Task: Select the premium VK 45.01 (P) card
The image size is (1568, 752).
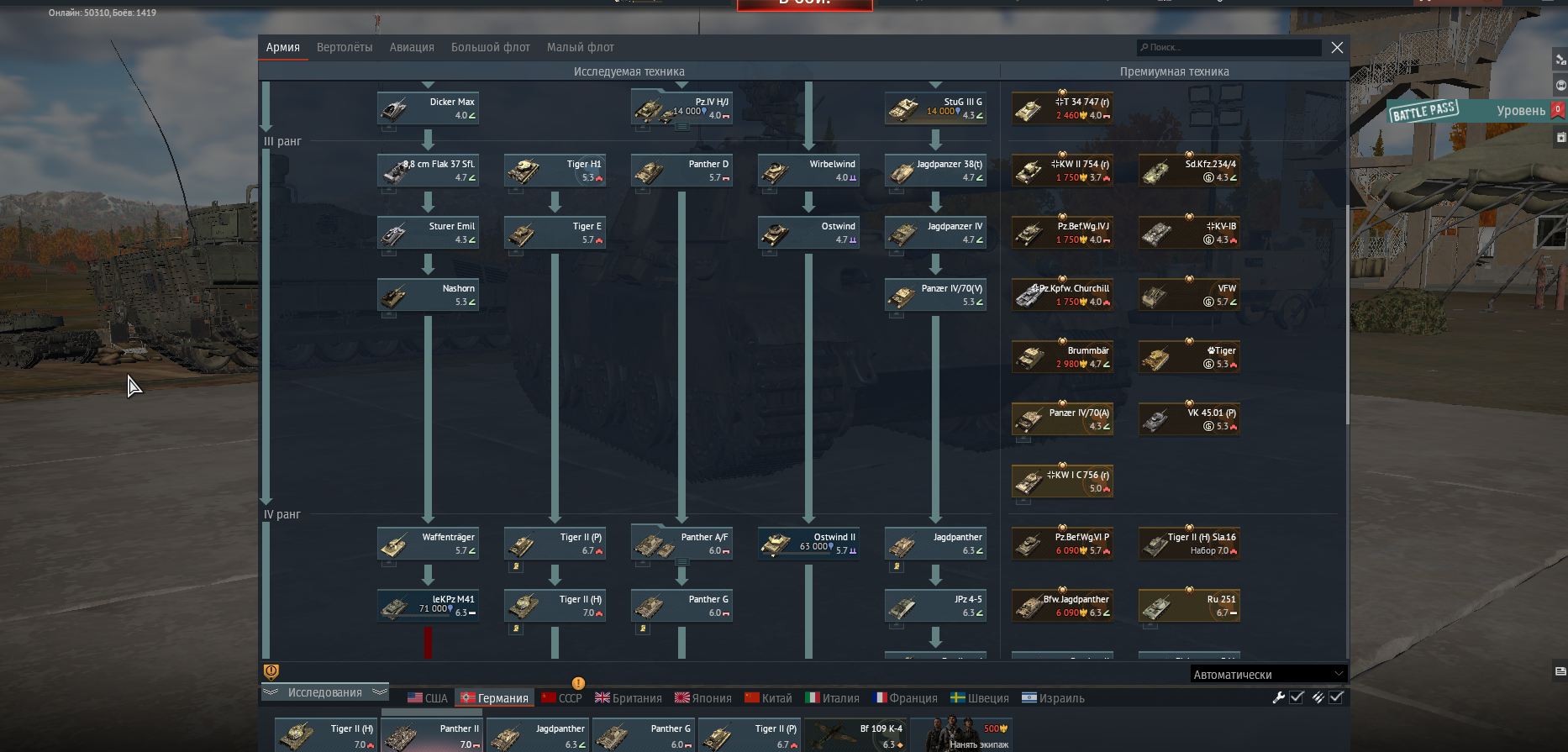Action: 1189,419
